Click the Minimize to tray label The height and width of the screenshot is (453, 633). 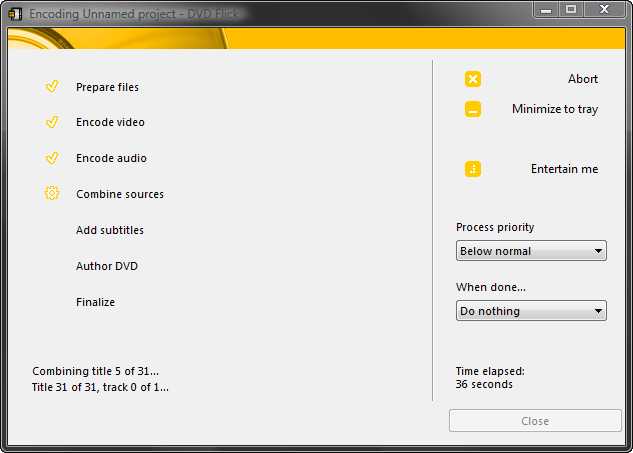tap(555, 109)
